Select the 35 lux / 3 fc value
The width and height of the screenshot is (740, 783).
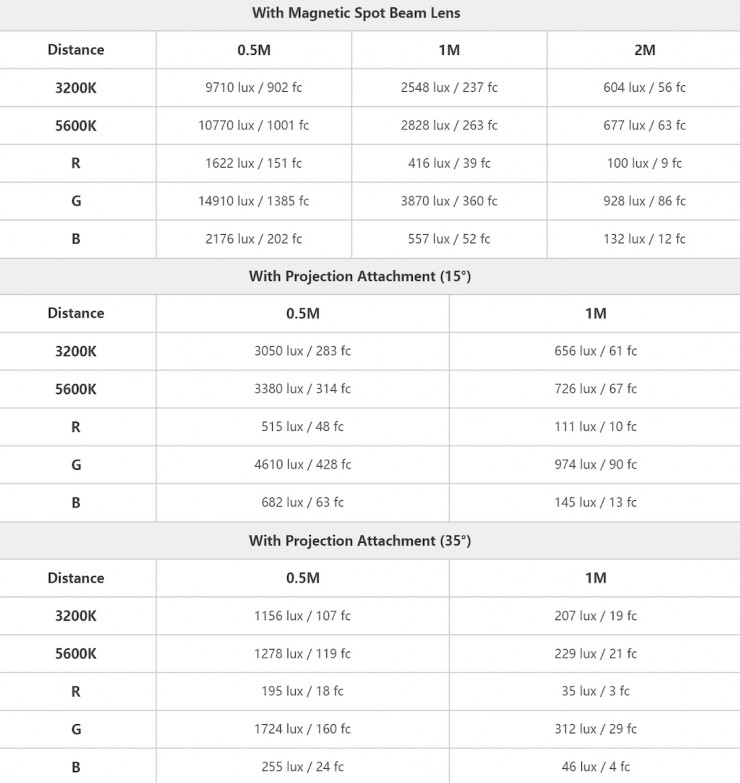tap(595, 691)
